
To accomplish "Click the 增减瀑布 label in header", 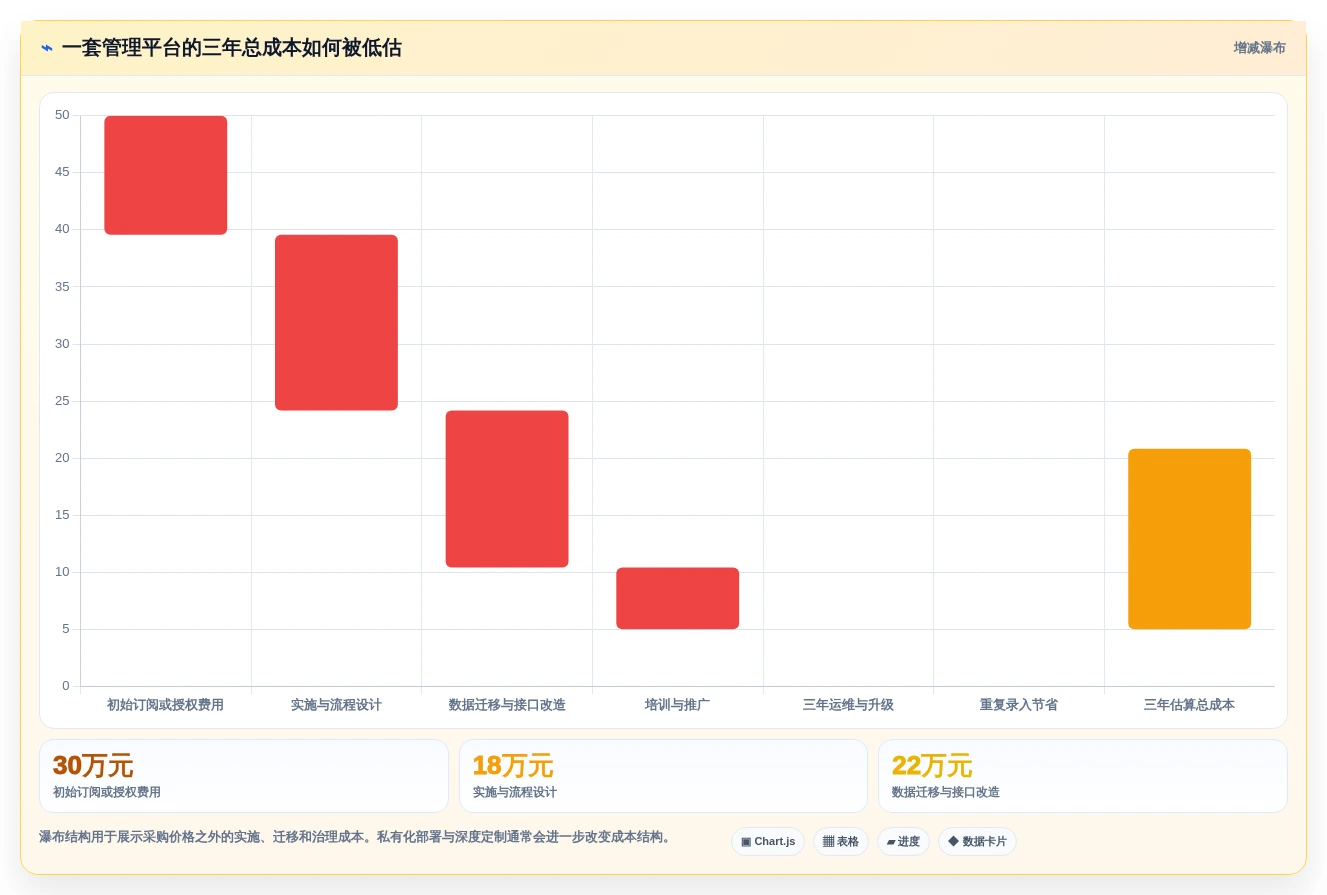I will (1259, 48).
